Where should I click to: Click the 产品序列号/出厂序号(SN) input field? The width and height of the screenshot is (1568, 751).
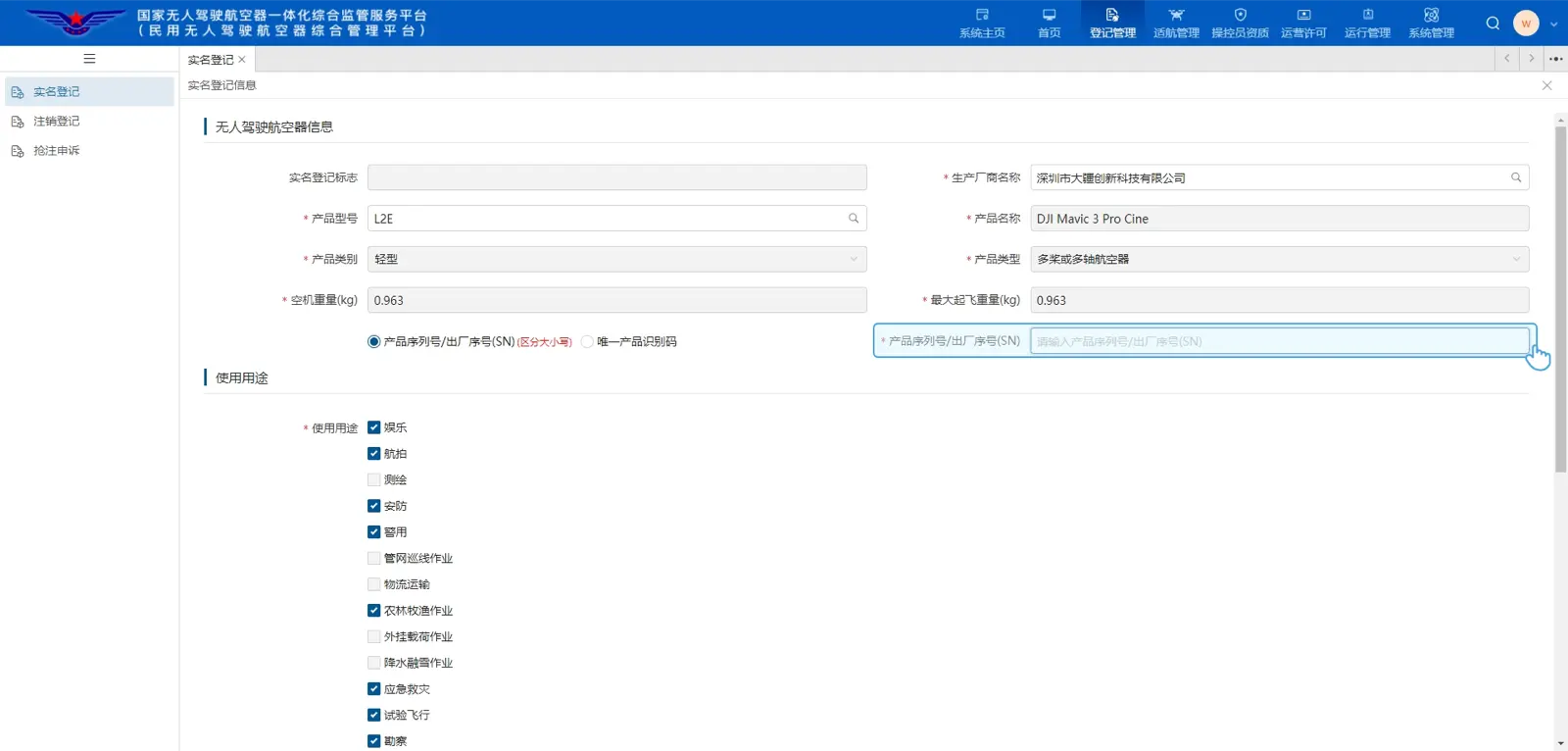click(1280, 341)
